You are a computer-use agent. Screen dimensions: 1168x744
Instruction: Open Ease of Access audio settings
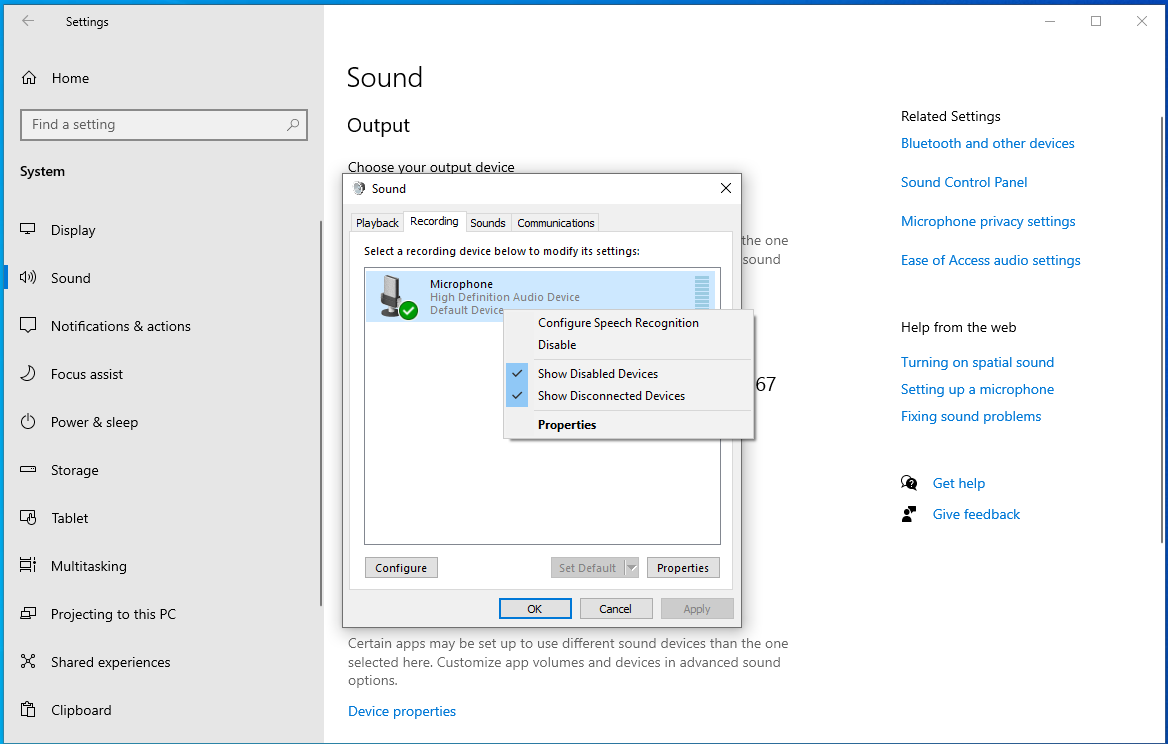point(990,260)
